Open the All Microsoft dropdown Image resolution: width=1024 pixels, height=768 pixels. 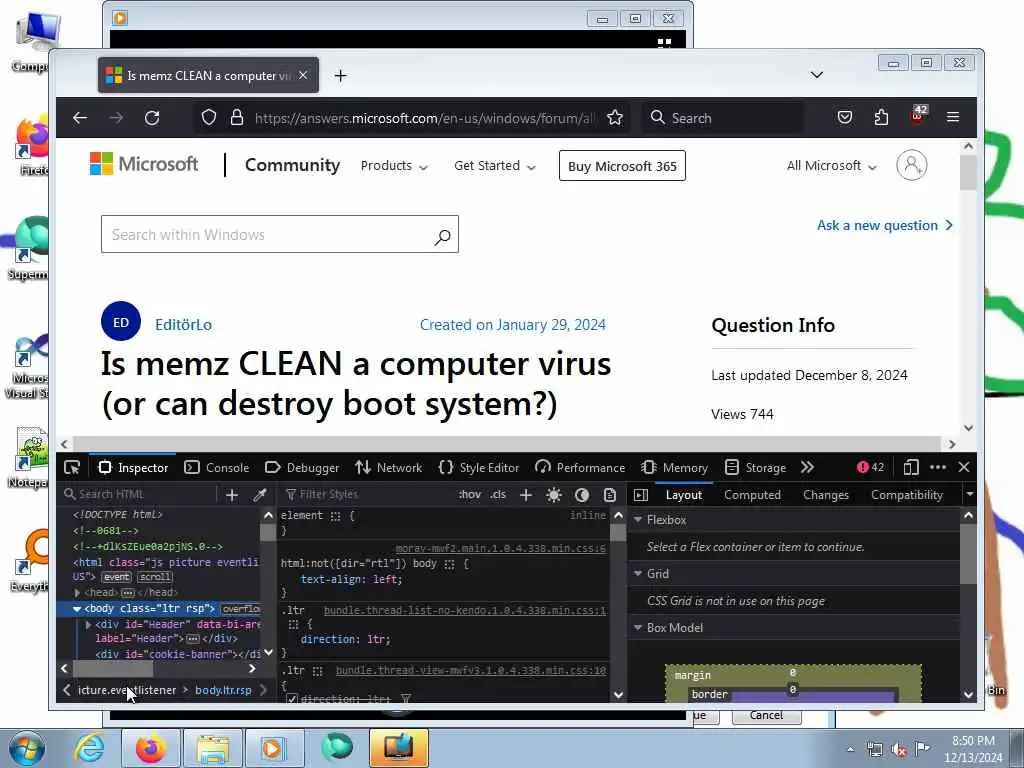pyautogui.click(x=831, y=166)
